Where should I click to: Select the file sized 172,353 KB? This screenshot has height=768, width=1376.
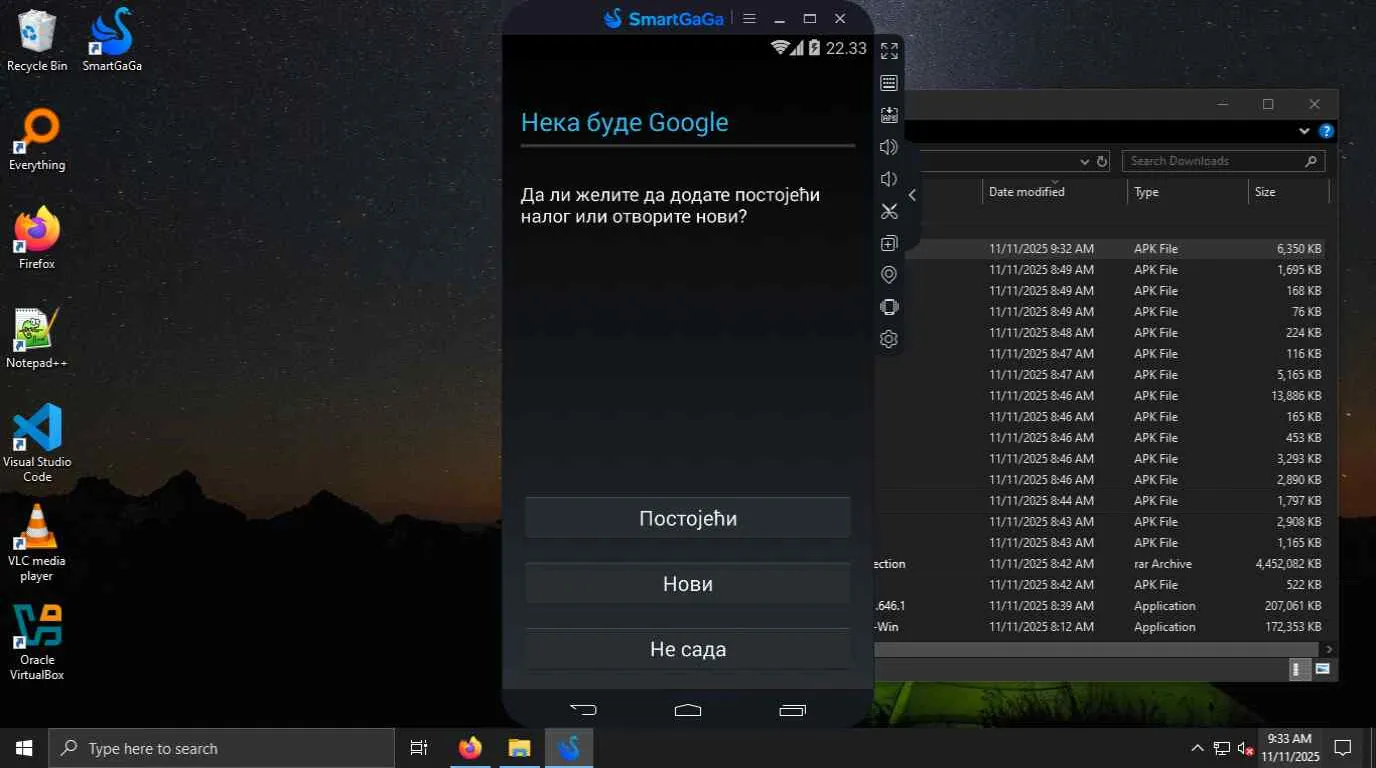[x=1100, y=627]
